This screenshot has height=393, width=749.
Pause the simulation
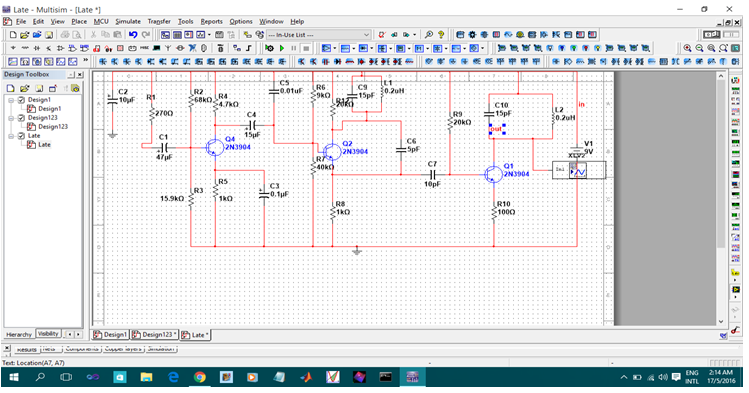click(x=294, y=48)
